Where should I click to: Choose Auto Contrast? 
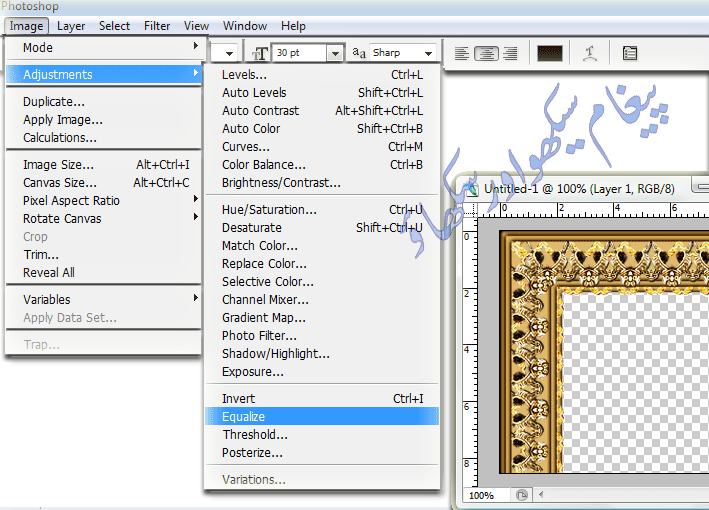click(x=322, y=111)
